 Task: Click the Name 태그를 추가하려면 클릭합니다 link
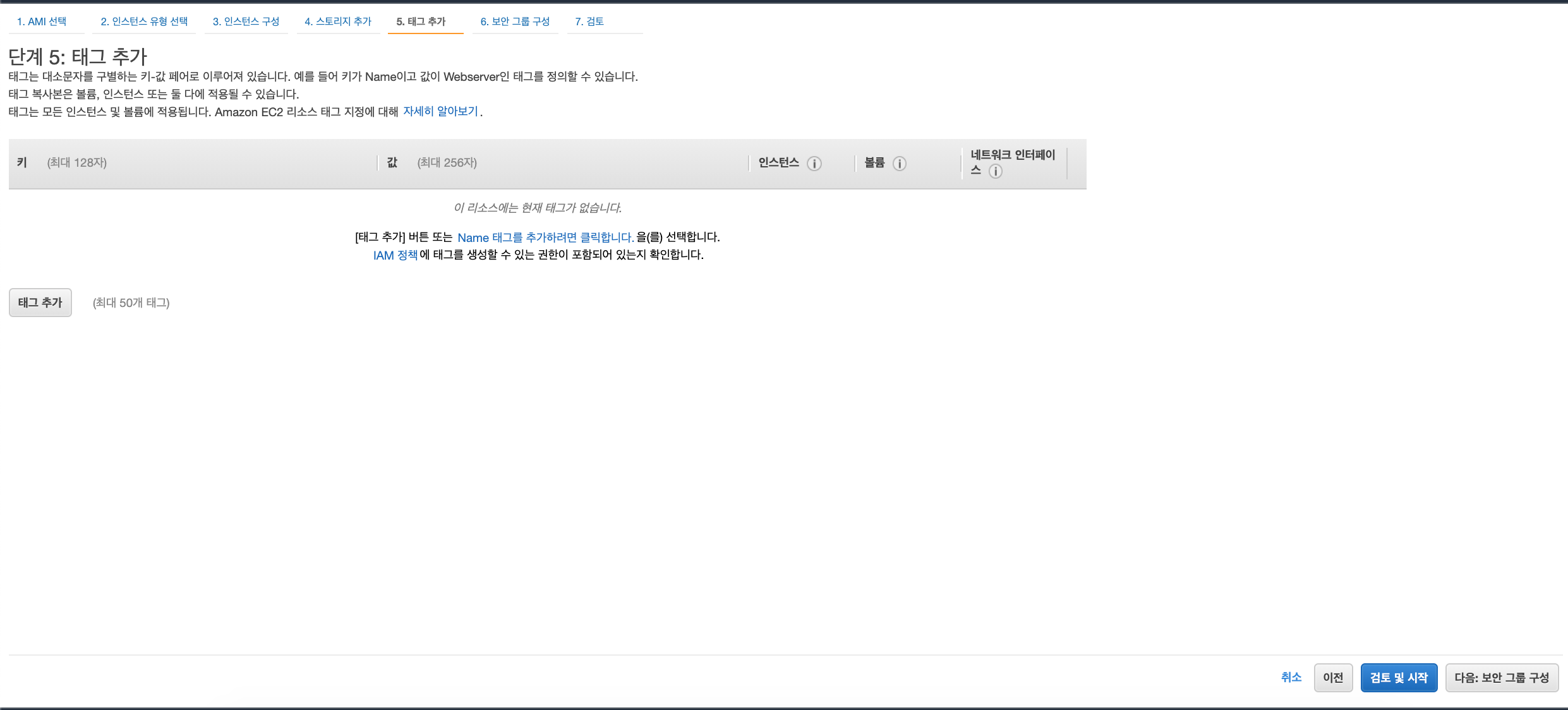point(545,238)
